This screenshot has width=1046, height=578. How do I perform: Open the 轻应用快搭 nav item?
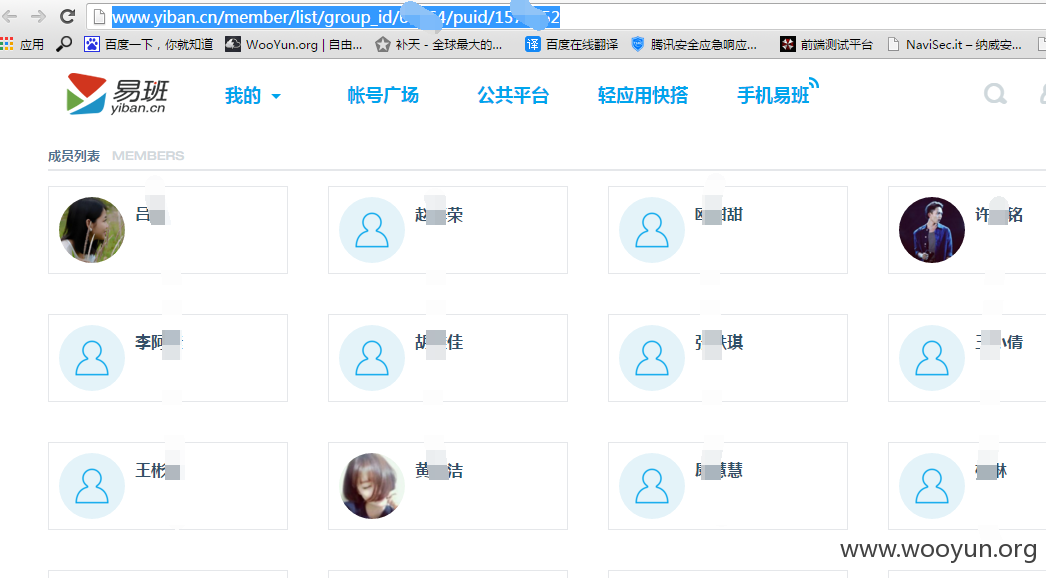tap(642, 95)
